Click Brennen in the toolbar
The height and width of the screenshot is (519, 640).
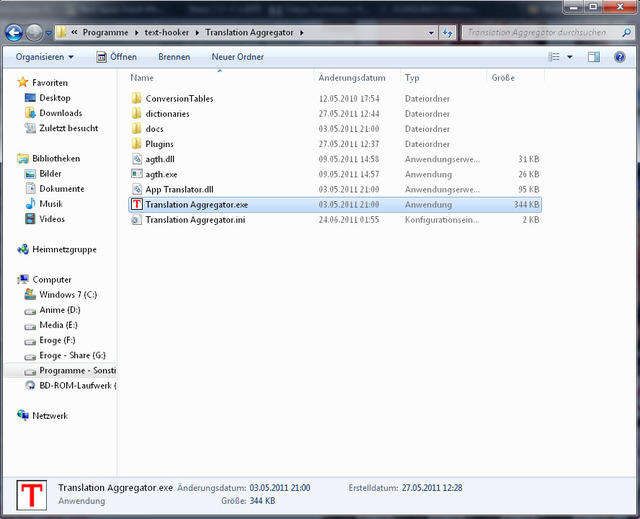tap(174, 57)
